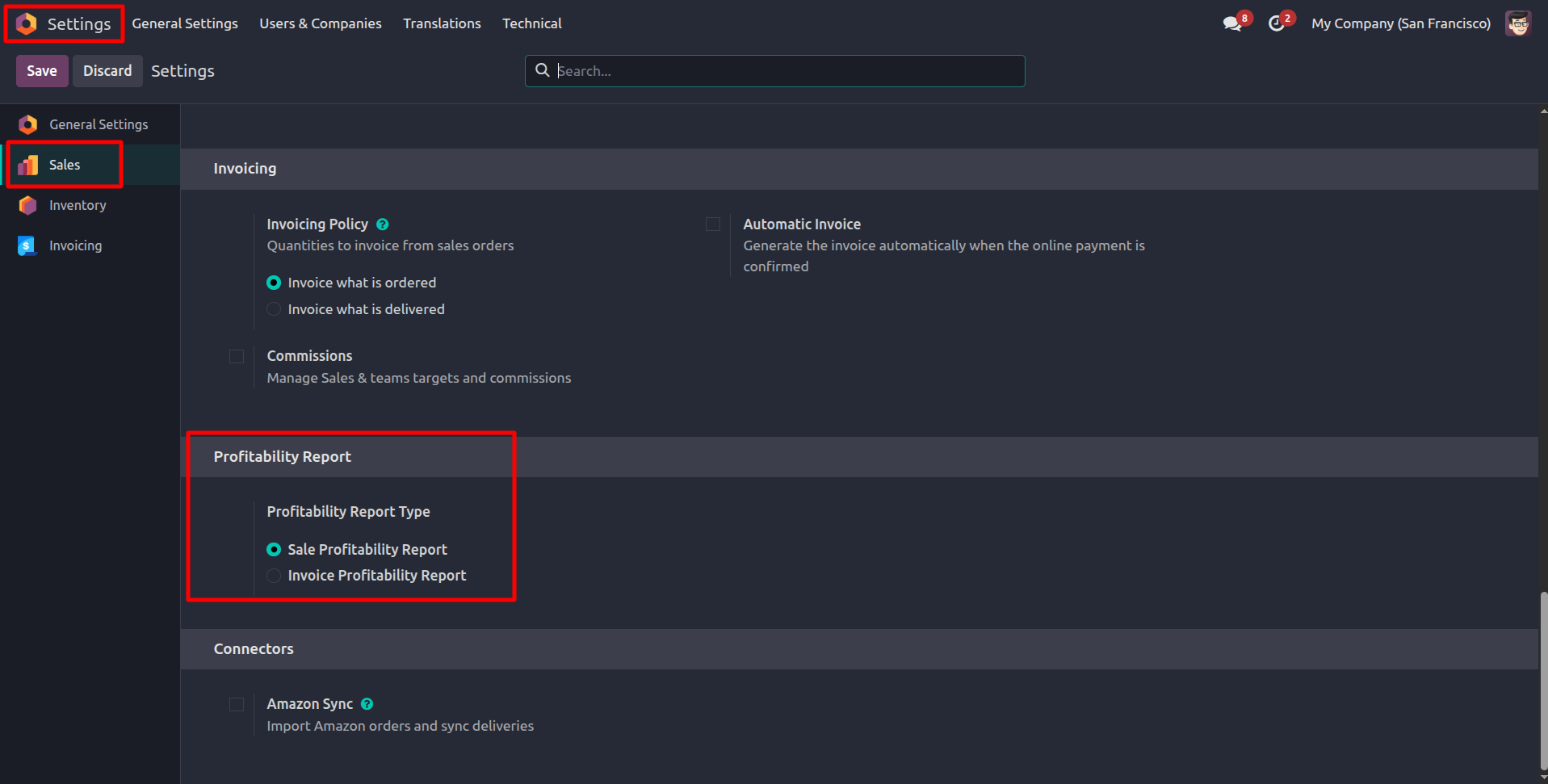Expand the Translations menu
Screen dimensions: 1548x784
pyautogui.click(x=442, y=23)
